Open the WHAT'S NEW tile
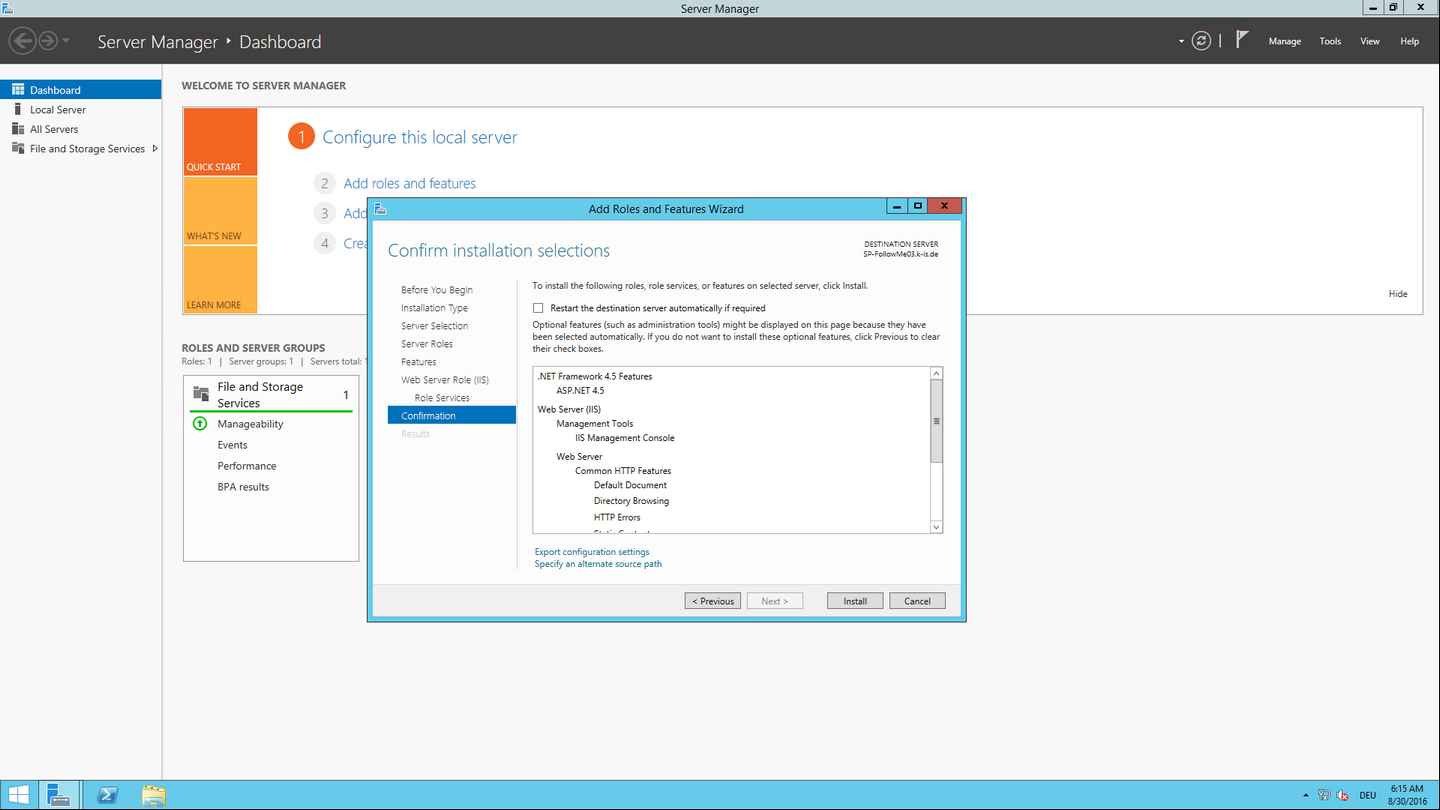 (220, 211)
